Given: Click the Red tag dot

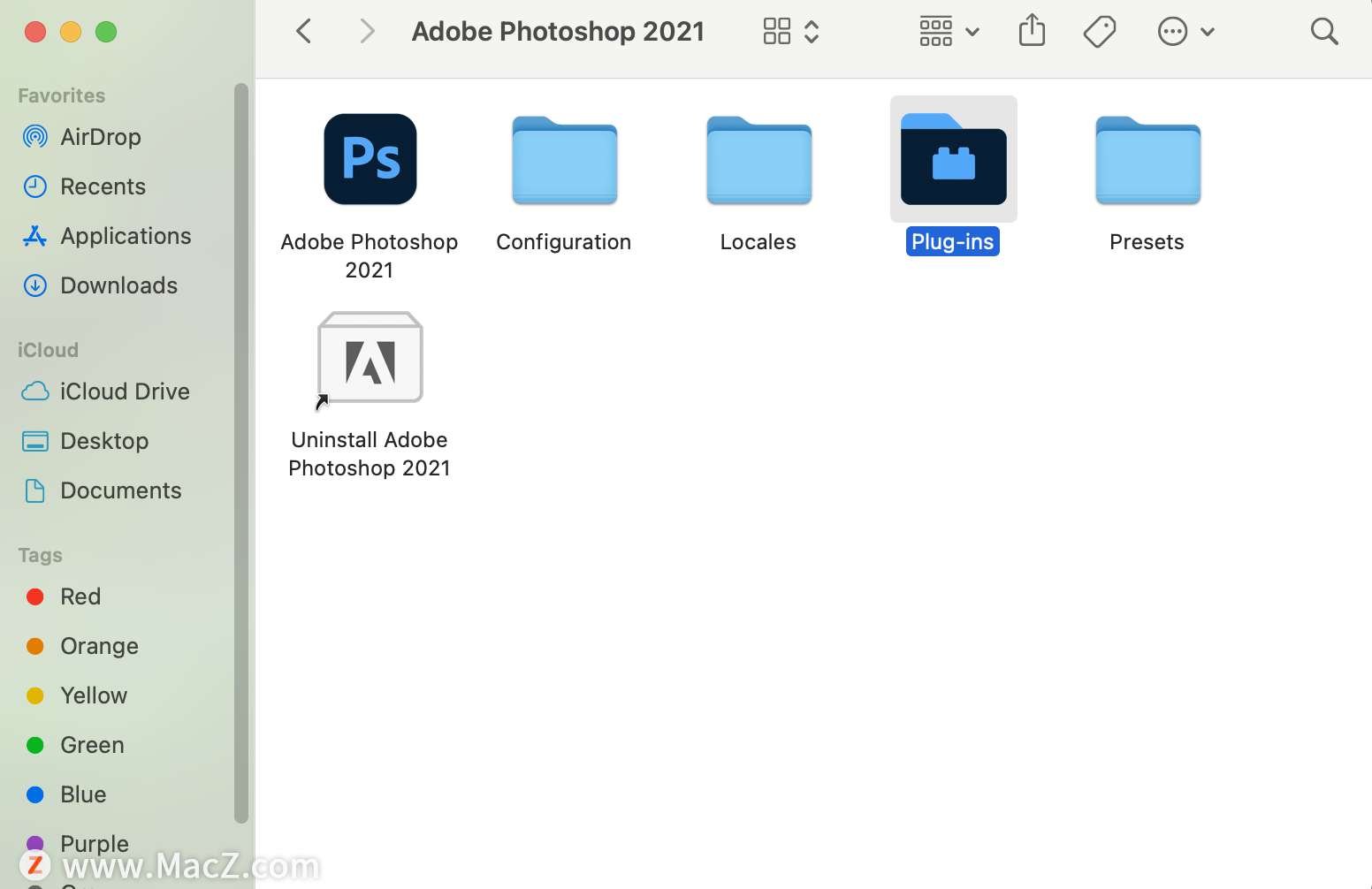Looking at the screenshot, I should coord(35,596).
